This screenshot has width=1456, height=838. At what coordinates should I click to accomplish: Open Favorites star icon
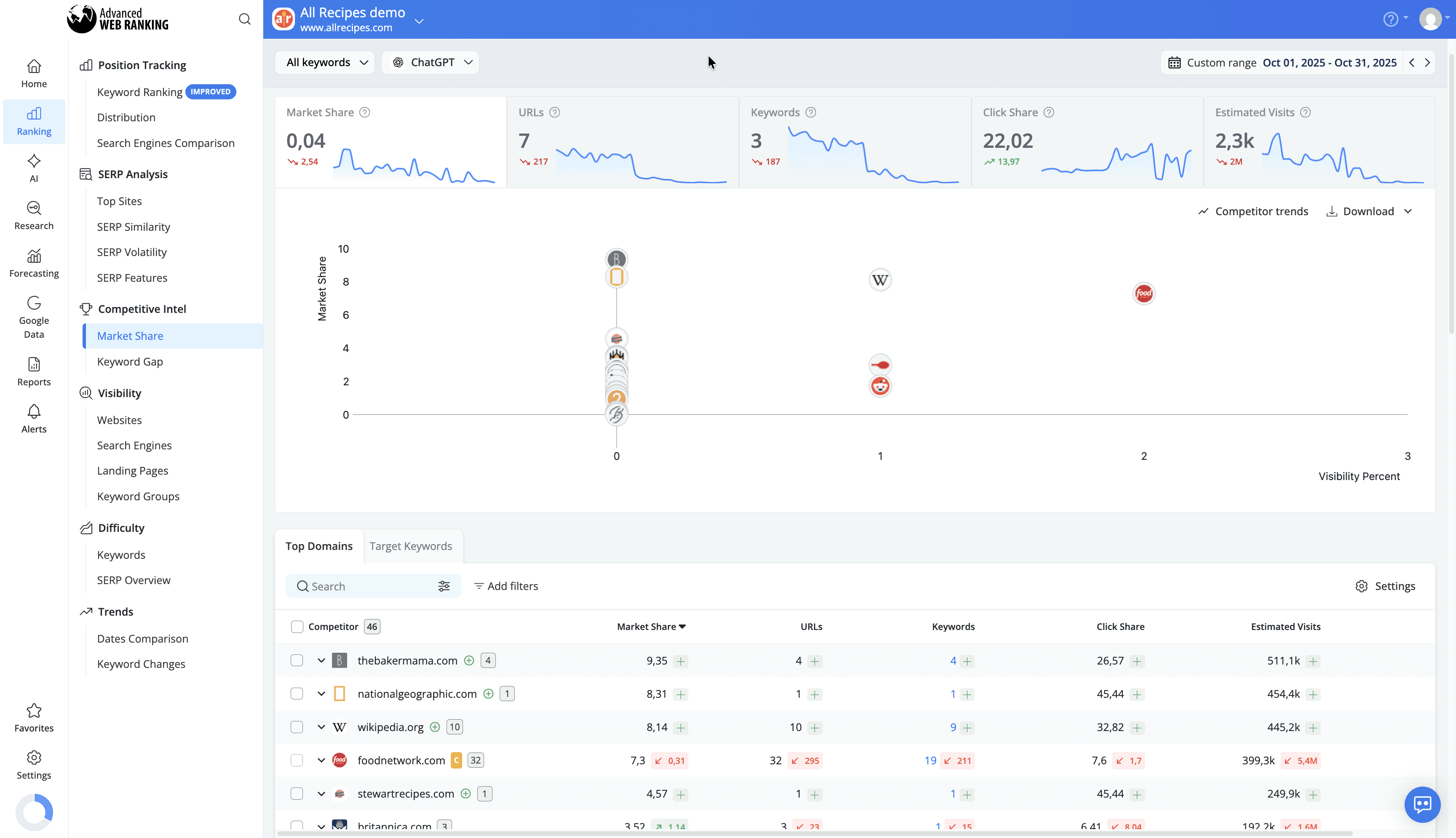pyautogui.click(x=34, y=711)
